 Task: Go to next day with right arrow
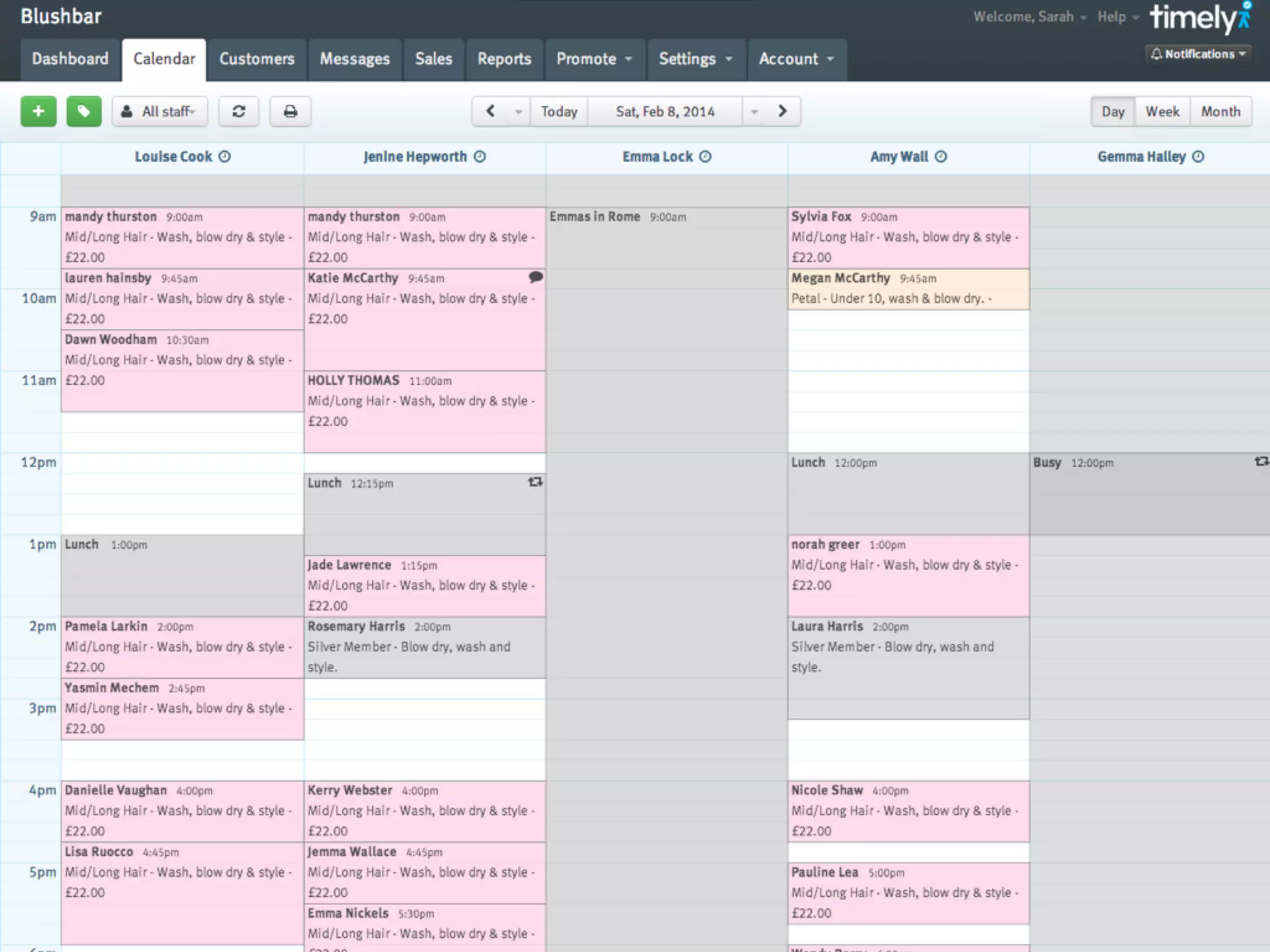(783, 112)
